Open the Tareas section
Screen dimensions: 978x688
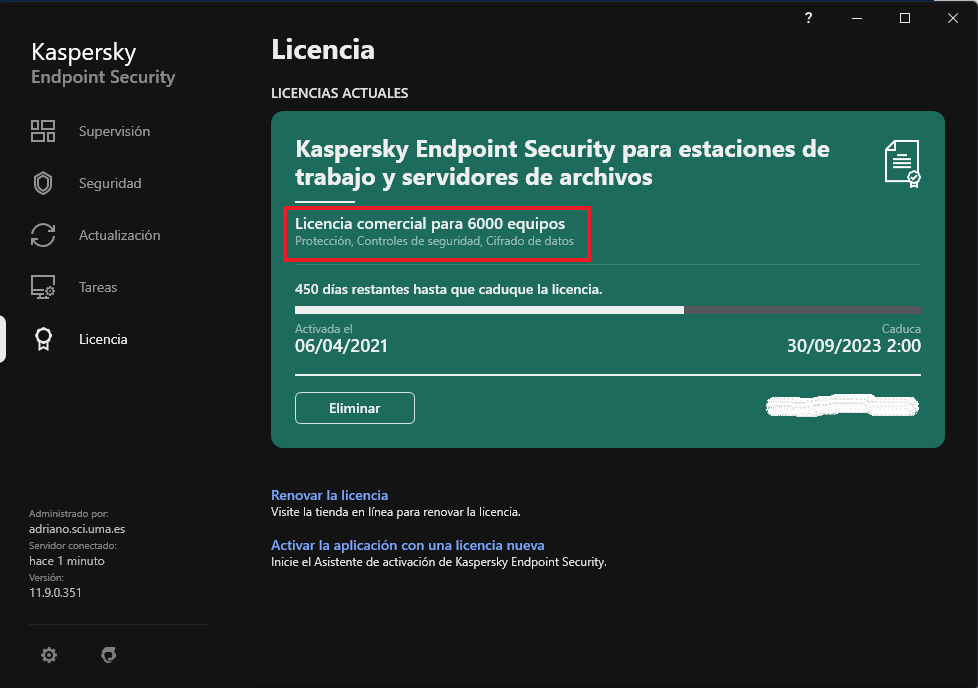(98, 288)
